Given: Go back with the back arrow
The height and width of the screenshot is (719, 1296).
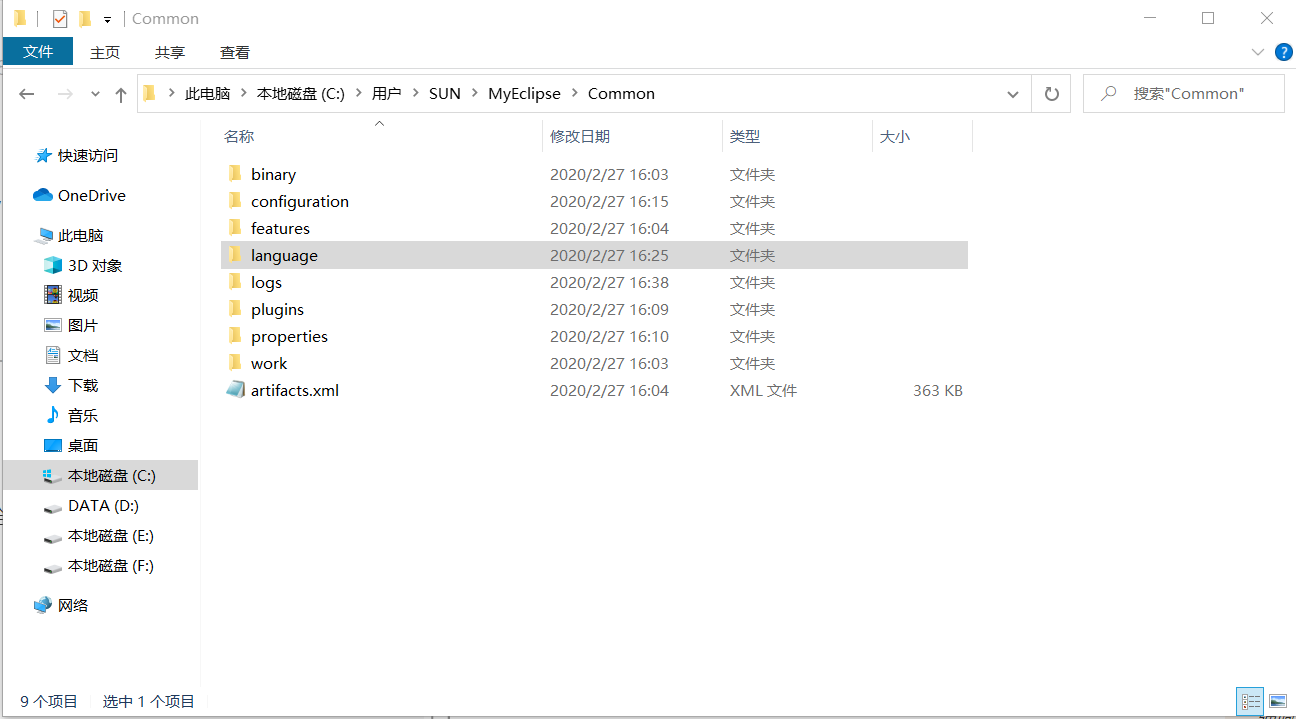Looking at the screenshot, I should (27, 94).
